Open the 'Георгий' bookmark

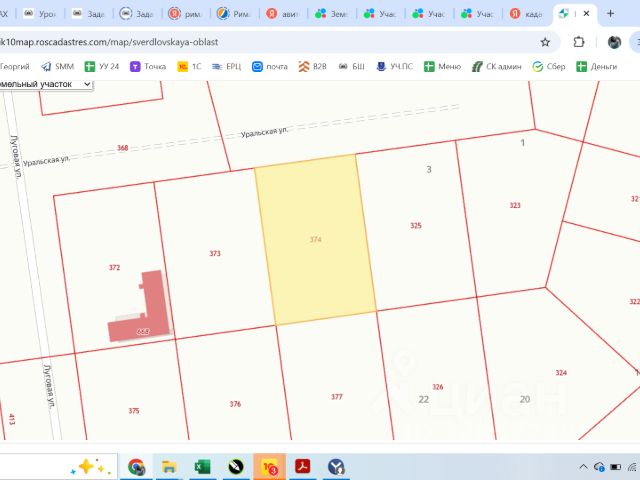click(x=15, y=67)
